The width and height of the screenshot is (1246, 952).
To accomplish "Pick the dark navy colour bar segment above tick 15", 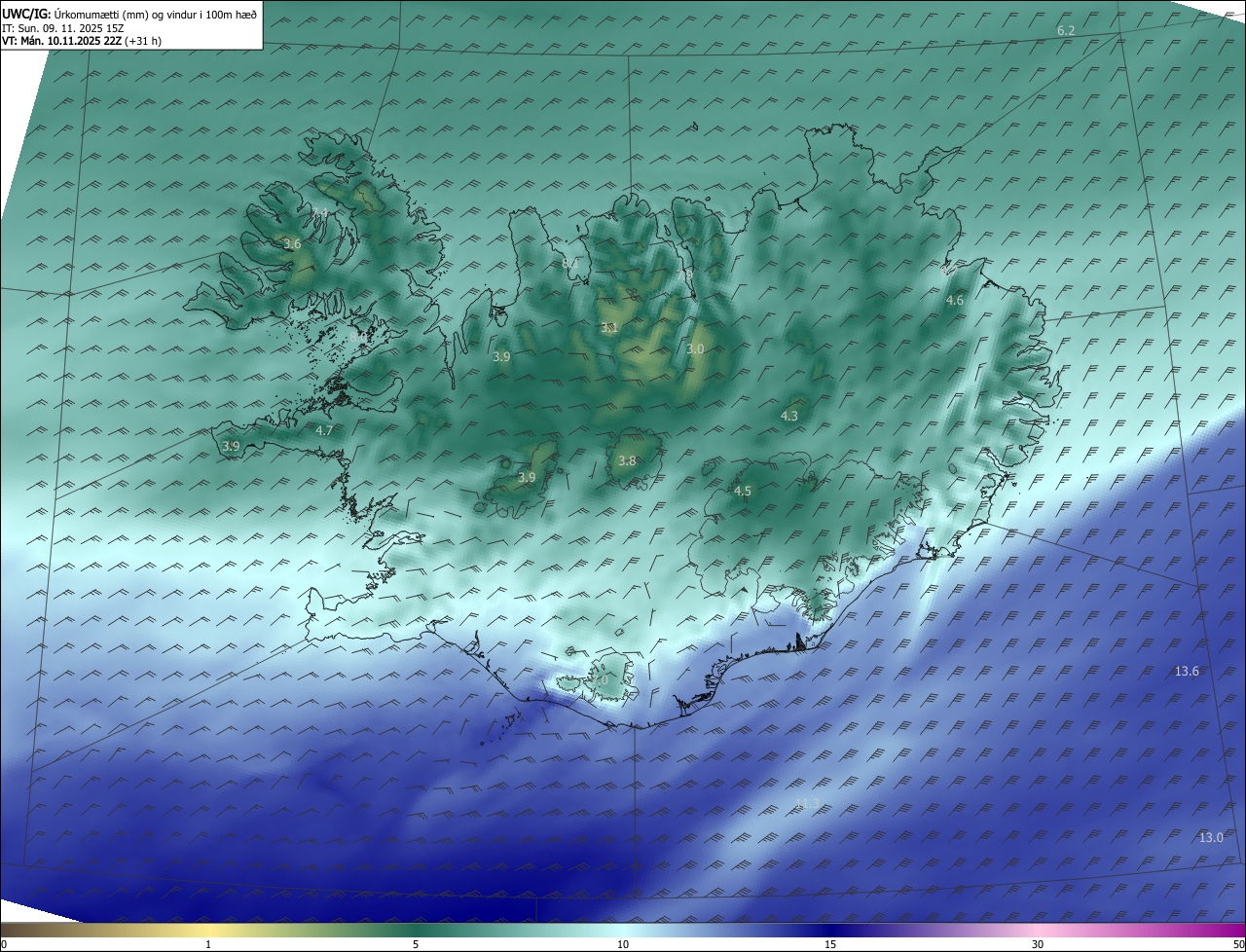I will (830, 930).
